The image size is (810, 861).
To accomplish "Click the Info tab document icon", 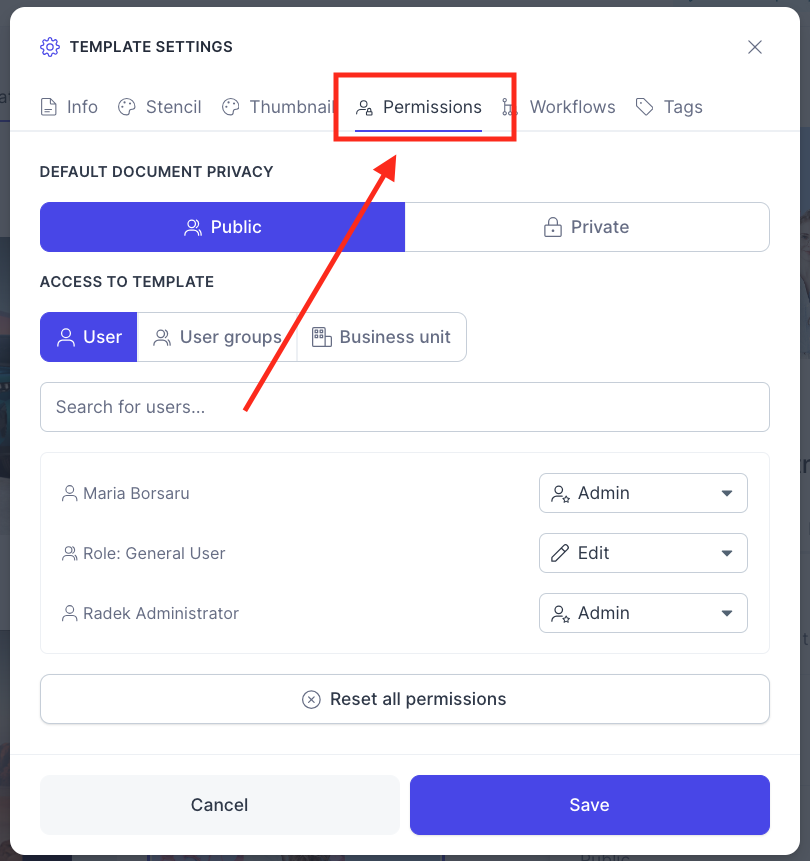I will click(x=49, y=107).
